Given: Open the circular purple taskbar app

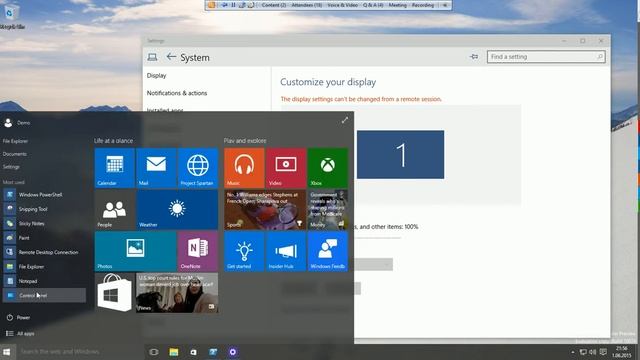Looking at the screenshot, I should [x=233, y=352].
